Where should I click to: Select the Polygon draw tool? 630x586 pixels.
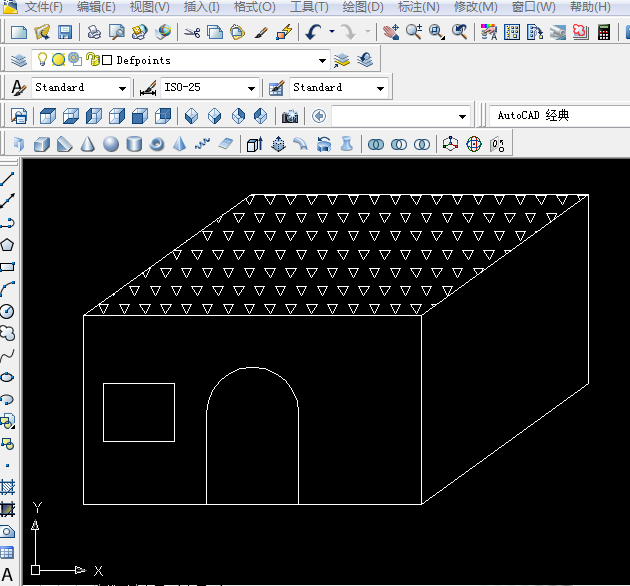pos(7,245)
